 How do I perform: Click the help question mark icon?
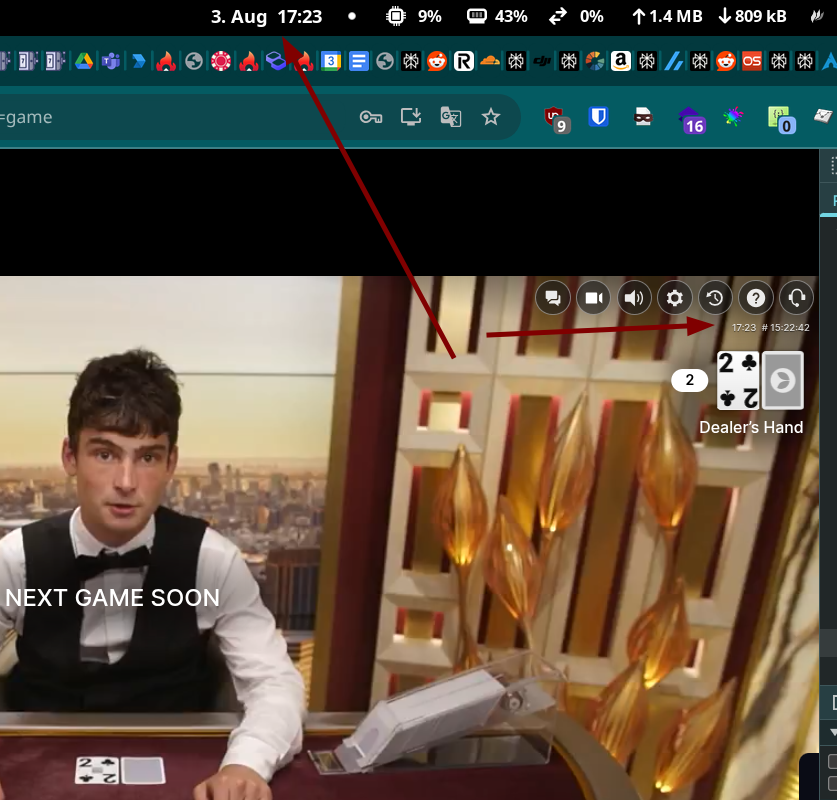pos(756,297)
